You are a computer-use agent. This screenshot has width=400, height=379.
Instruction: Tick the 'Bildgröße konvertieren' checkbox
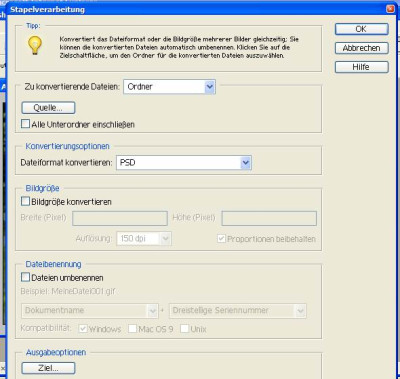coord(25,201)
